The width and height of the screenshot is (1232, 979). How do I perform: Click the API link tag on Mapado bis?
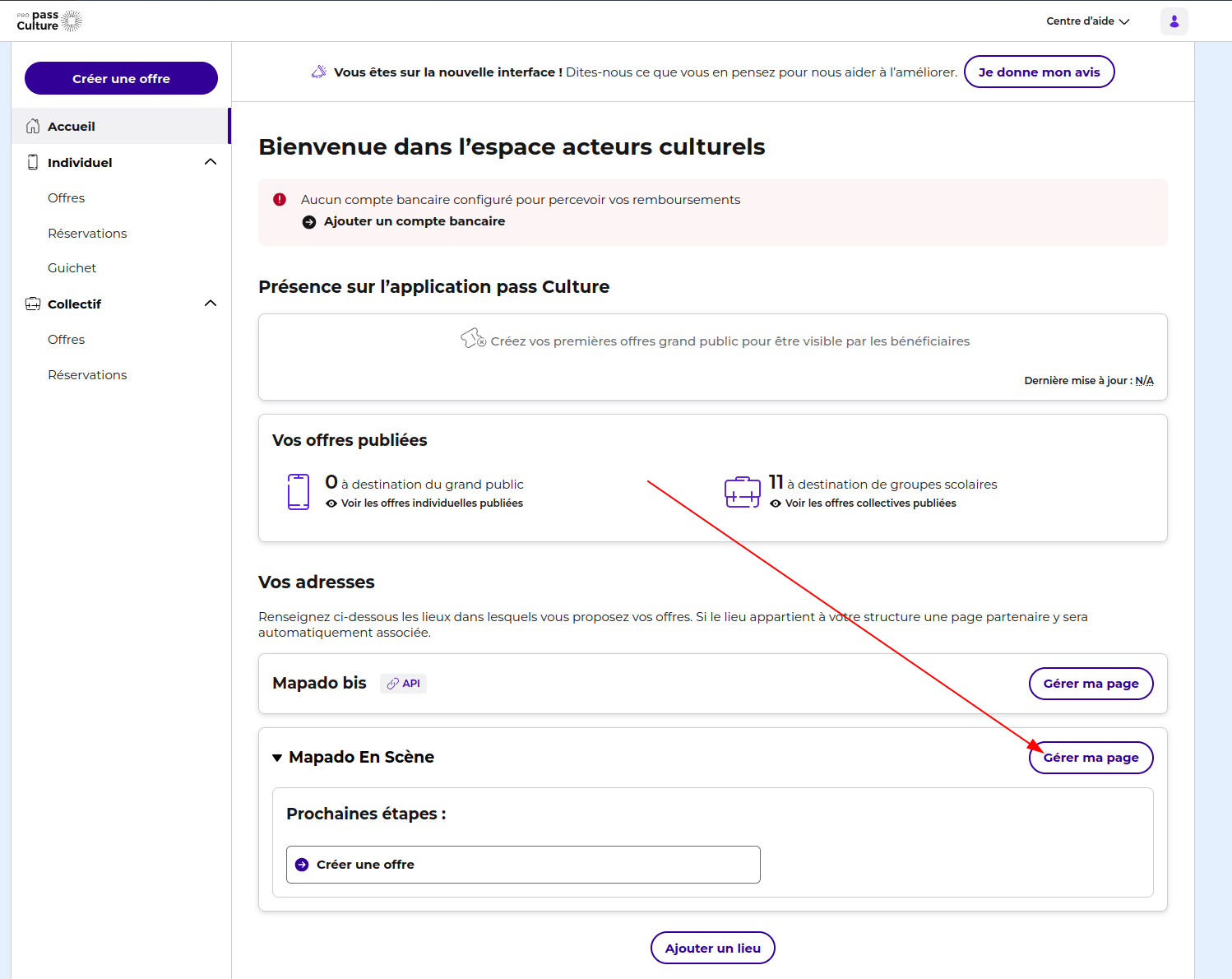[x=403, y=684]
